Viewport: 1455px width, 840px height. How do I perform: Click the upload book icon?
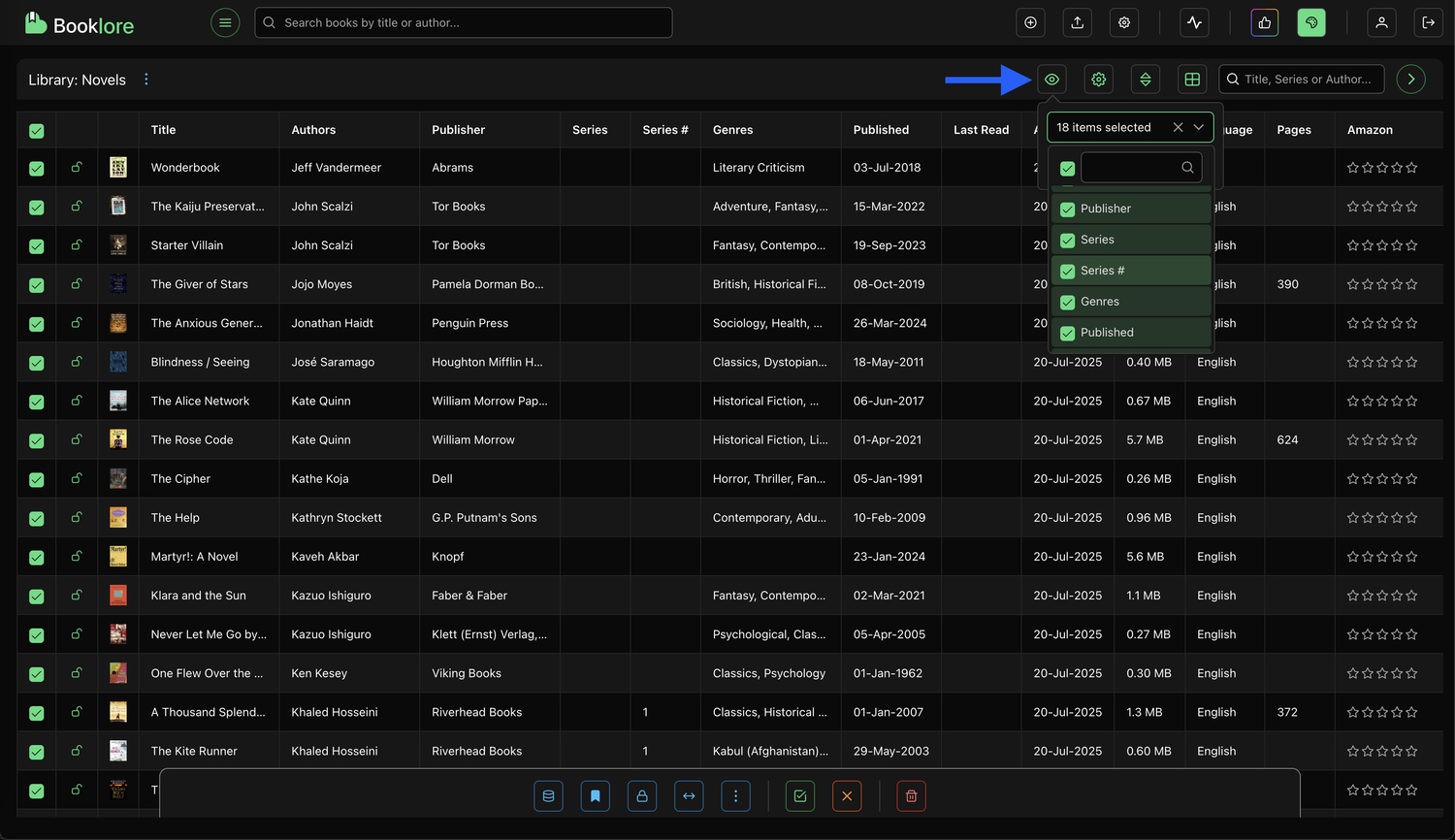coord(1077,22)
